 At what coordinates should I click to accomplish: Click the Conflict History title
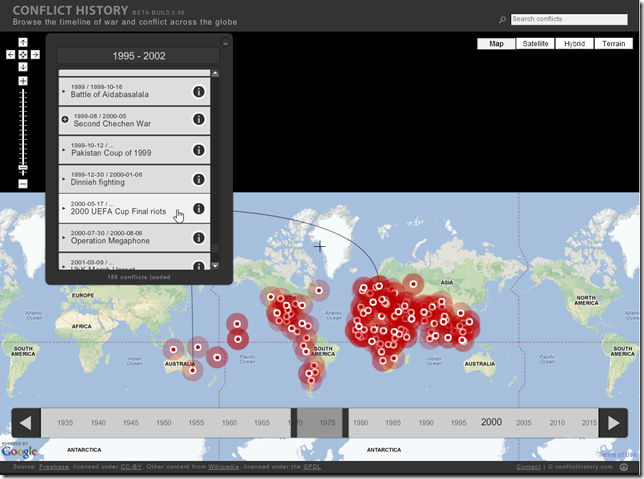[70, 10]
